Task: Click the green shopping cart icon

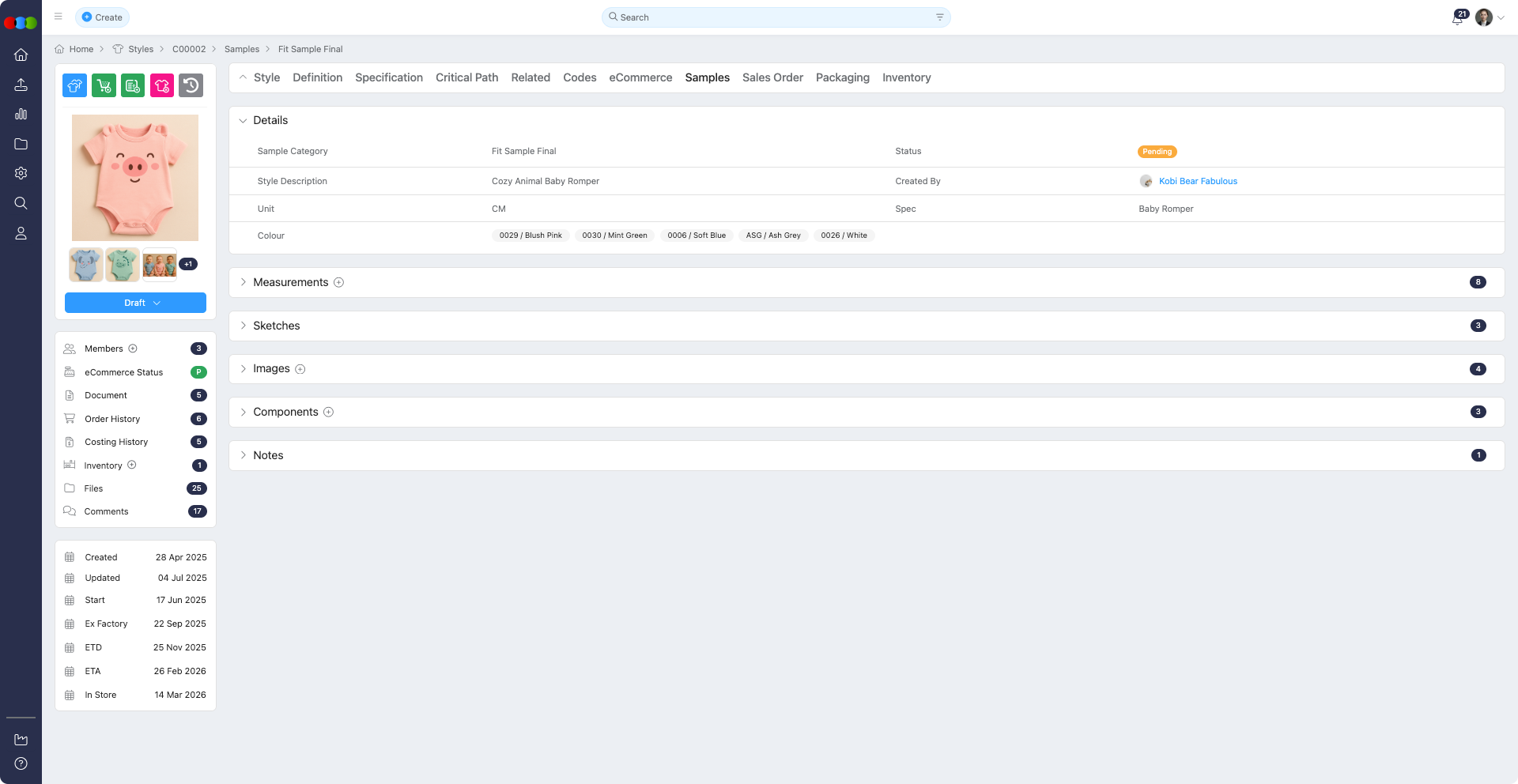Action: tap(104, 85)
